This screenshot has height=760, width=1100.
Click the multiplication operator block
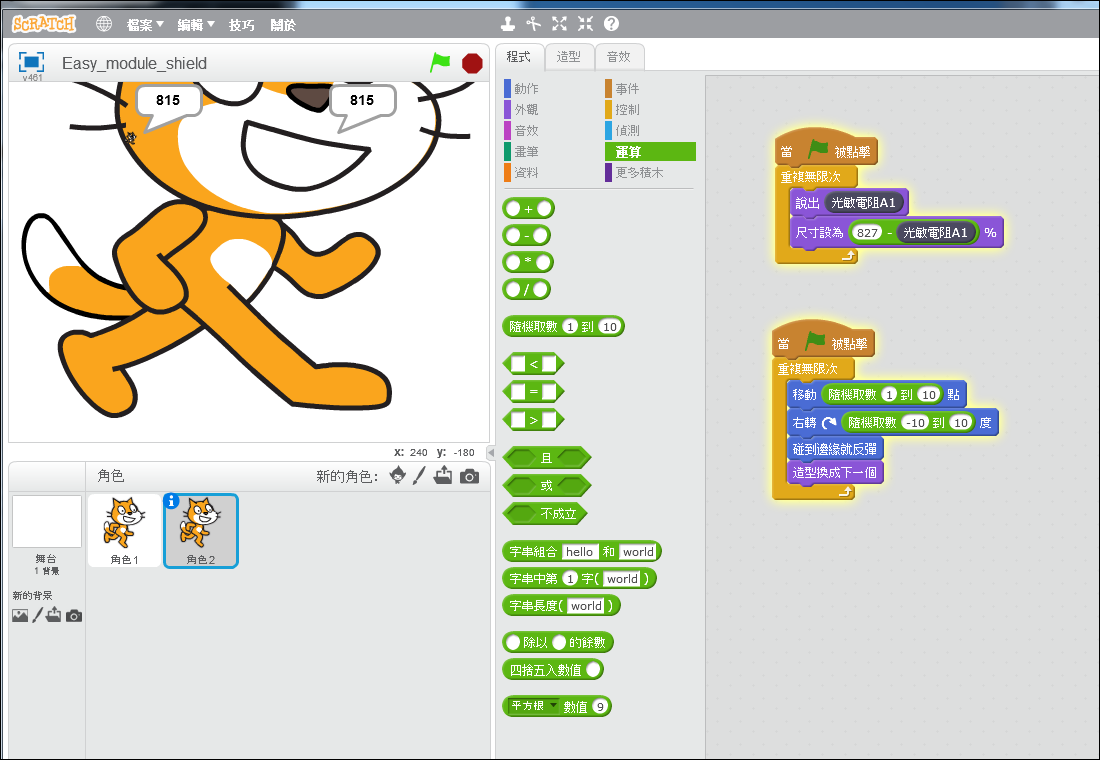528,262
